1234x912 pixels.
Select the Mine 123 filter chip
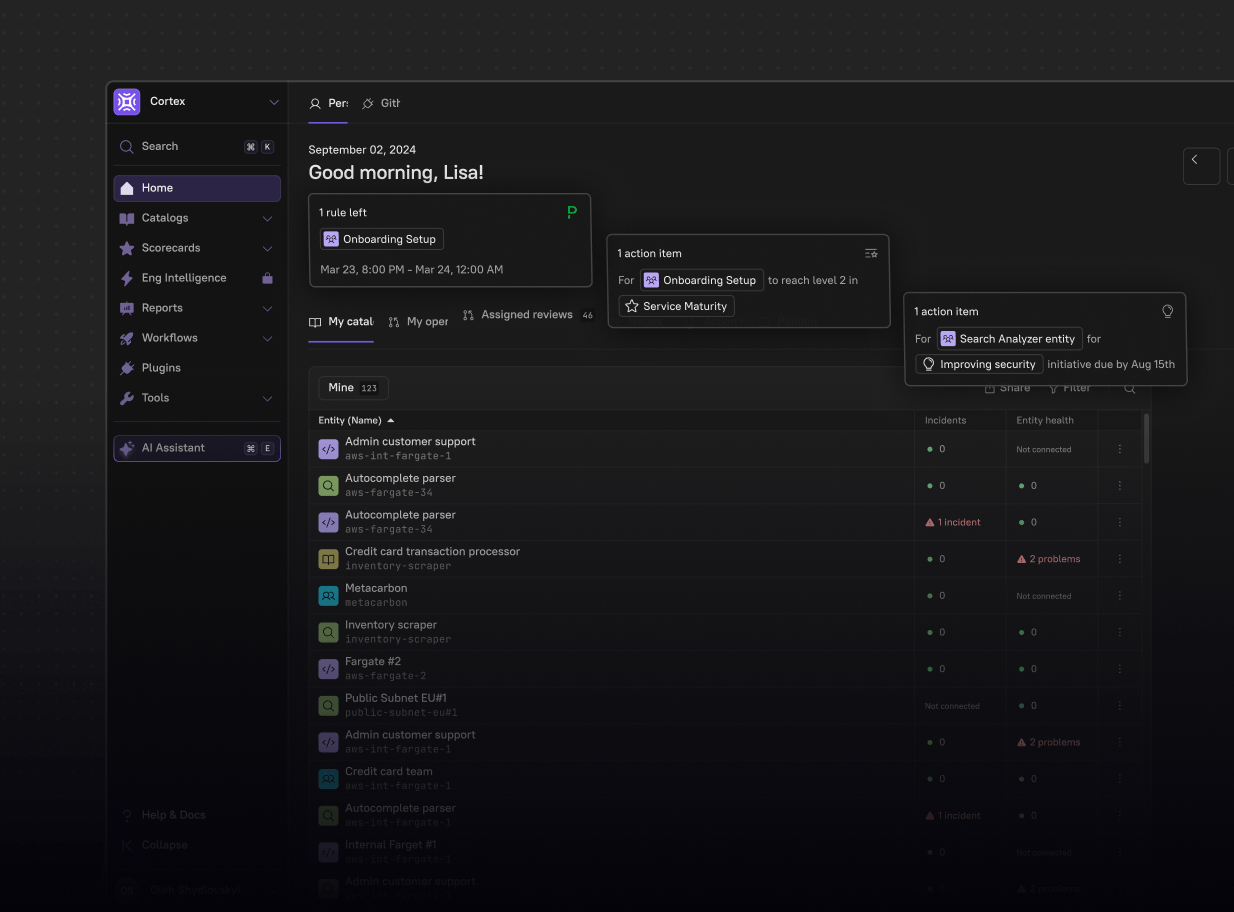coord(353,388)
